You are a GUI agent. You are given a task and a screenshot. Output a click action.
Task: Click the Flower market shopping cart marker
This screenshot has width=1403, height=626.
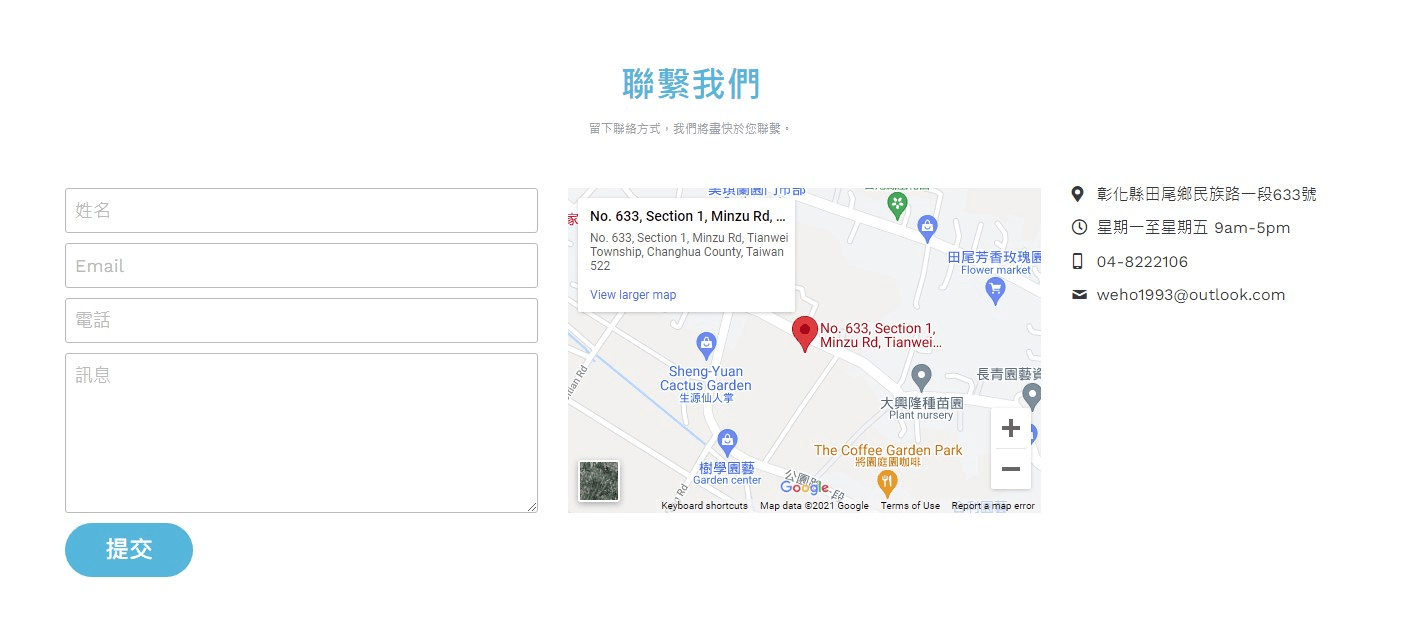click(994, 290)
